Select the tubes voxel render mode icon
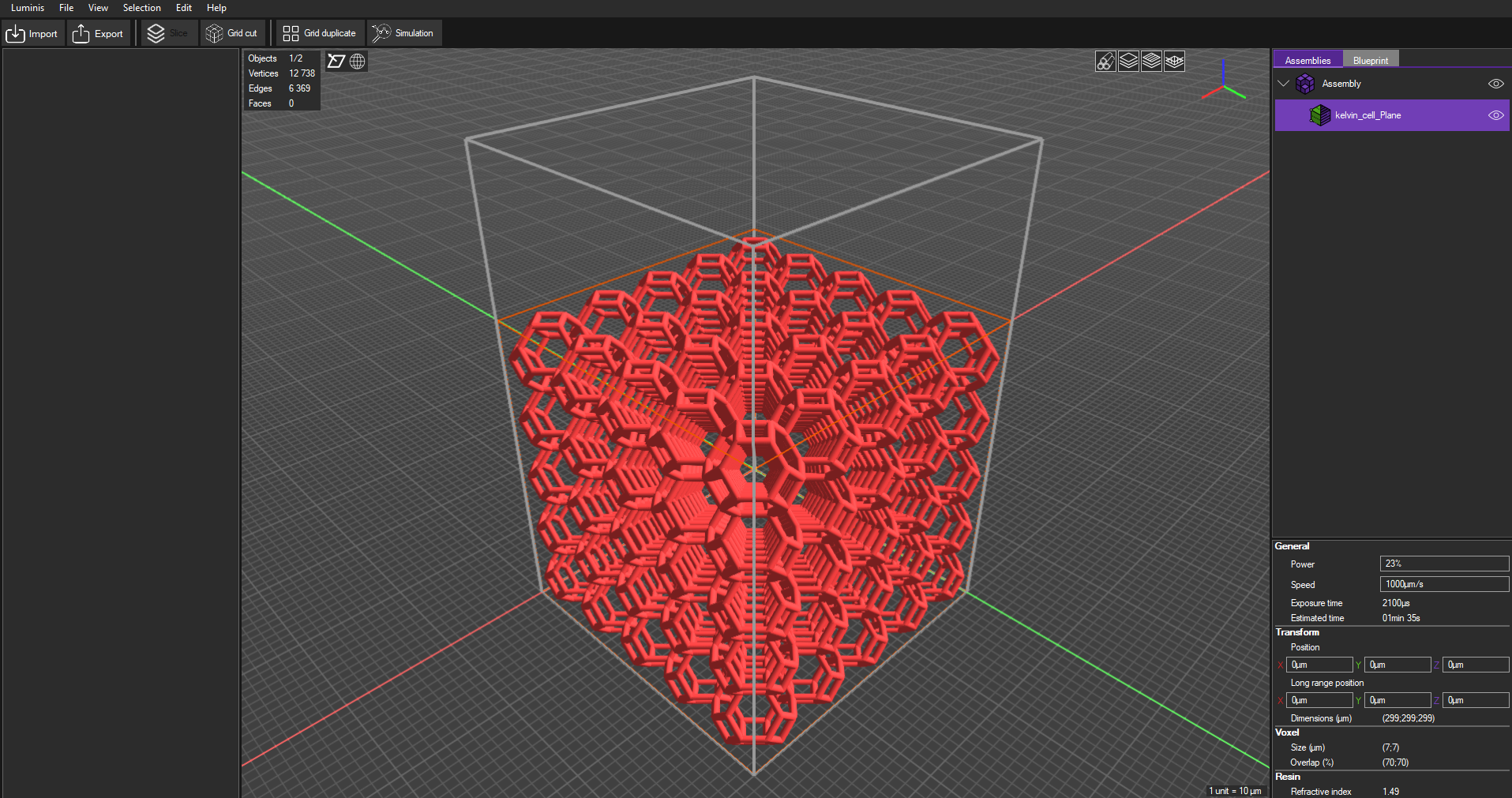The image size is (1512, 798). pos(1105,62)
